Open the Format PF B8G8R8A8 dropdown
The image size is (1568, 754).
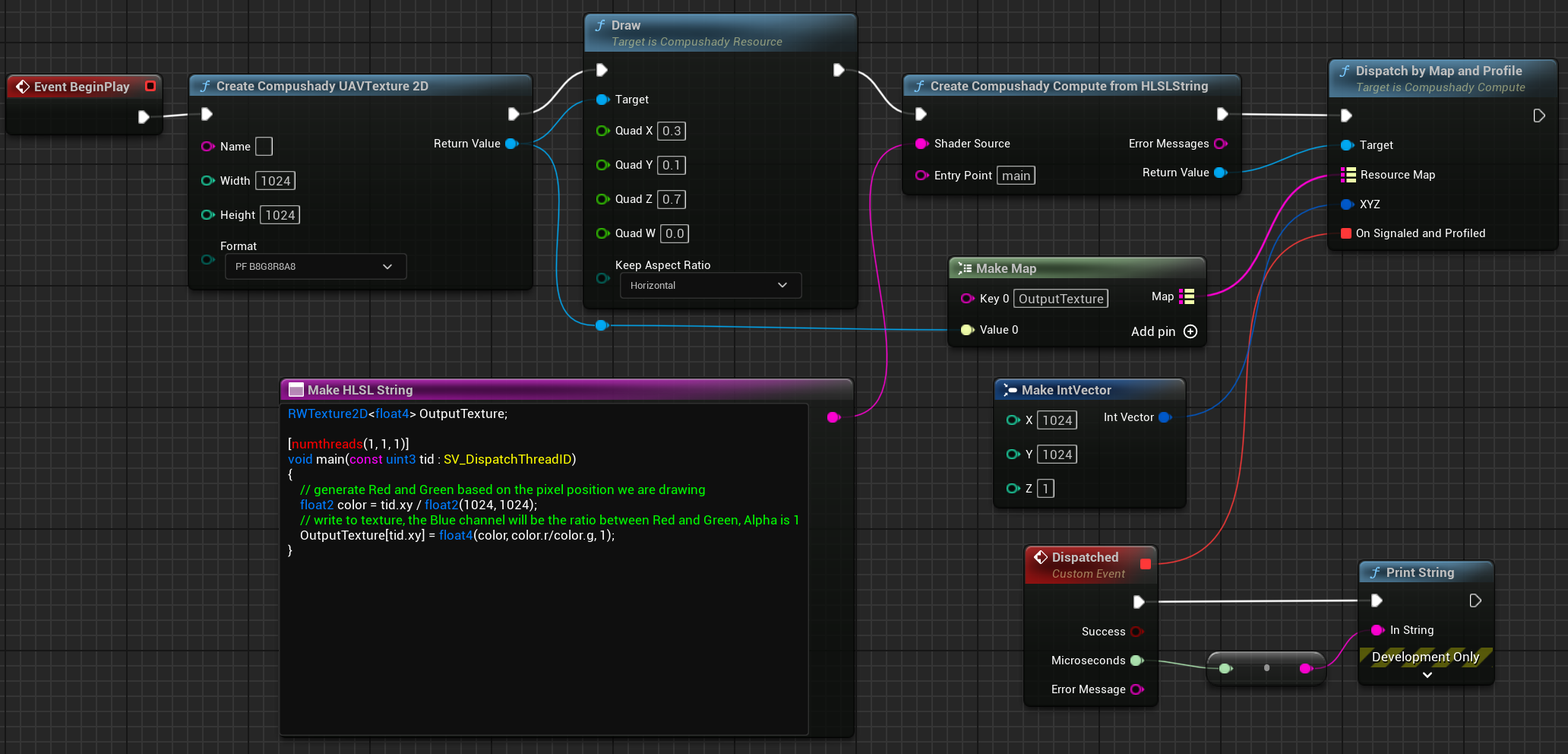[x=315, y=267]
